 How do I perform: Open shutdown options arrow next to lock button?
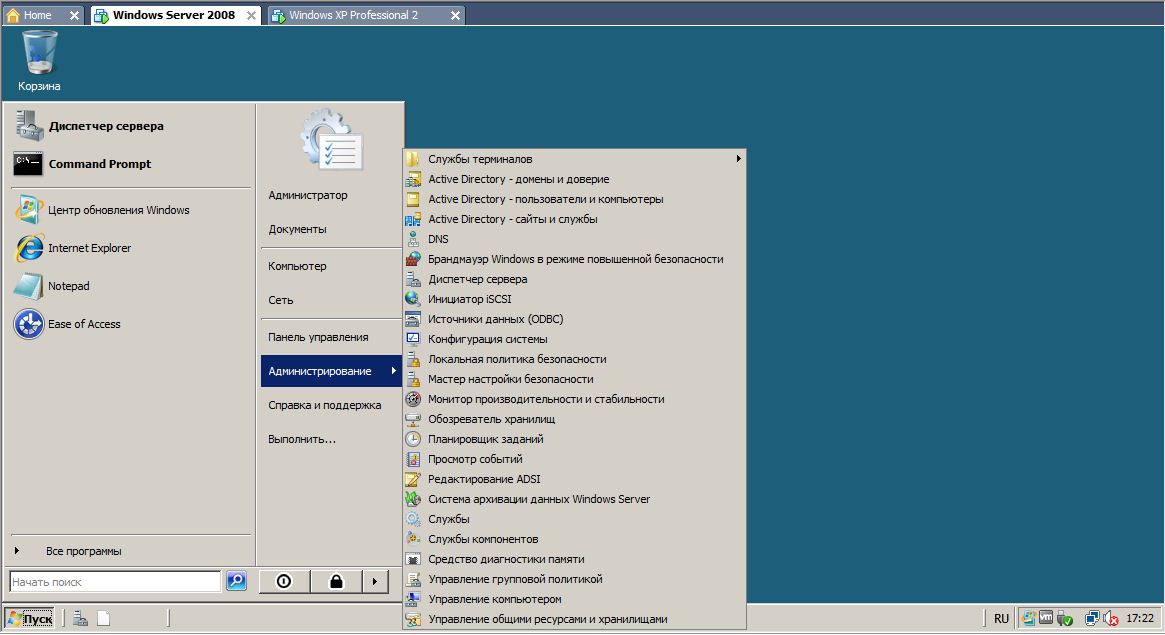(374, 582)
